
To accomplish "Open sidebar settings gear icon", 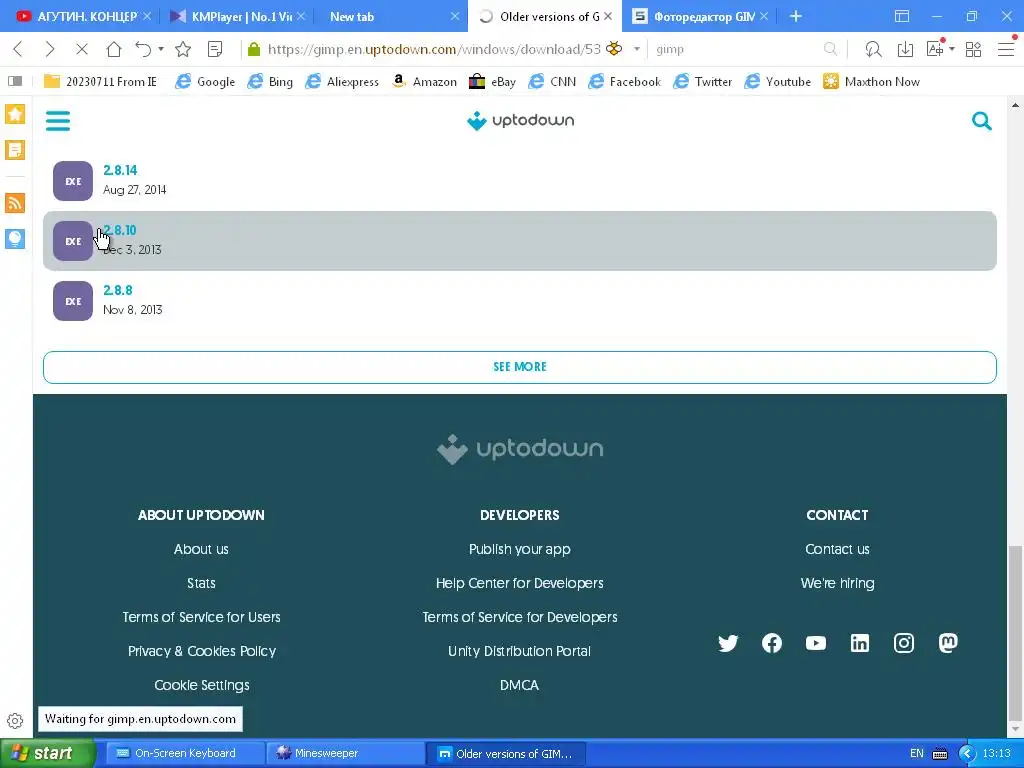I will tap(15, 721).
